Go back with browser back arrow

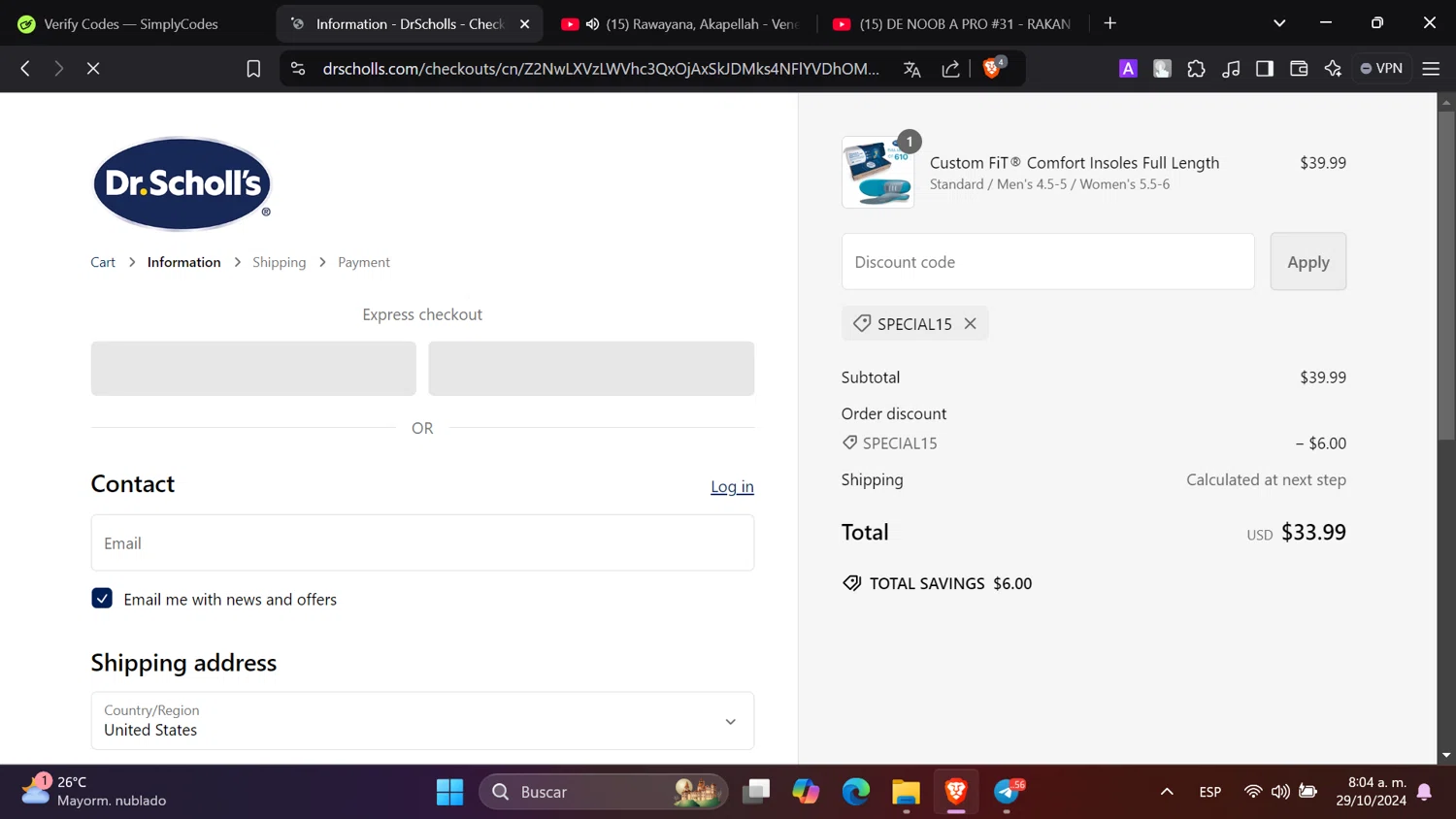coord(25,68)
